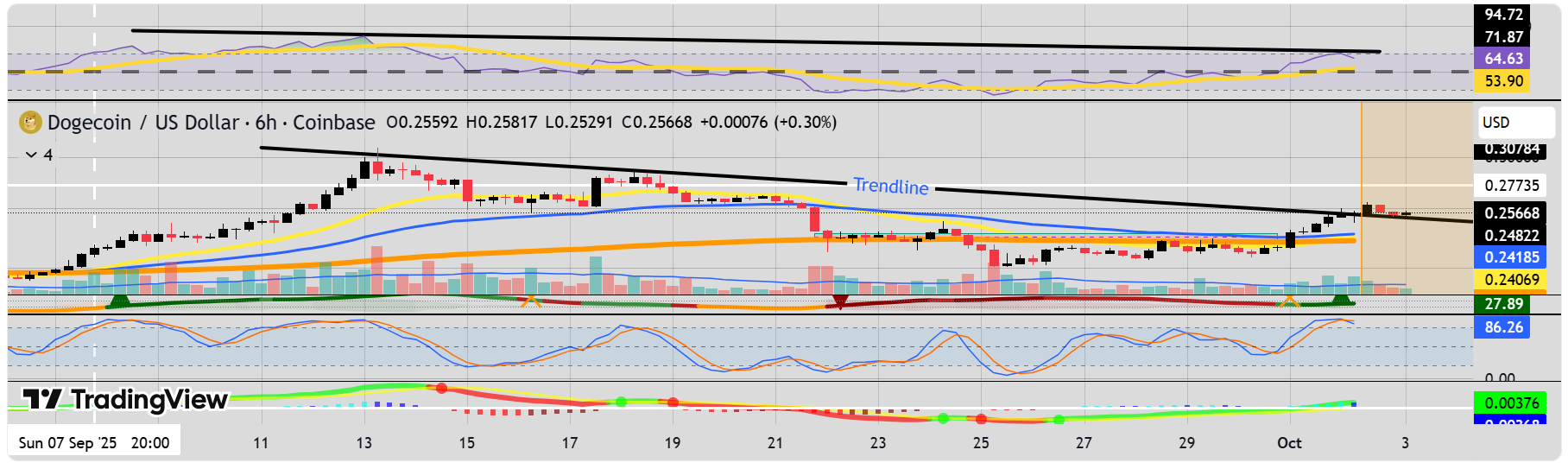Click the TradingView logo

pyautogui.click(x=126, y=400)
